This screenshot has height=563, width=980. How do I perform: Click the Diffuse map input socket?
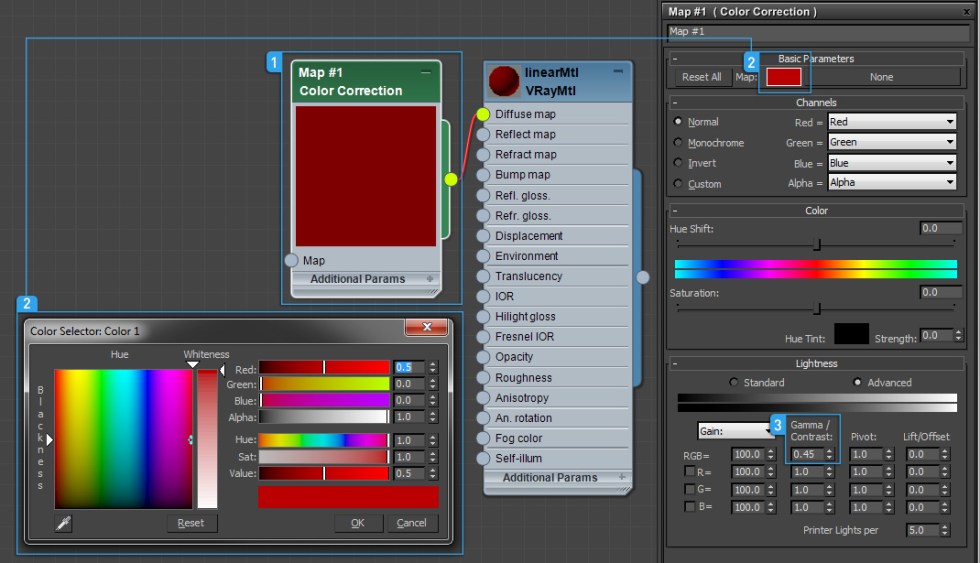[483, 114]
